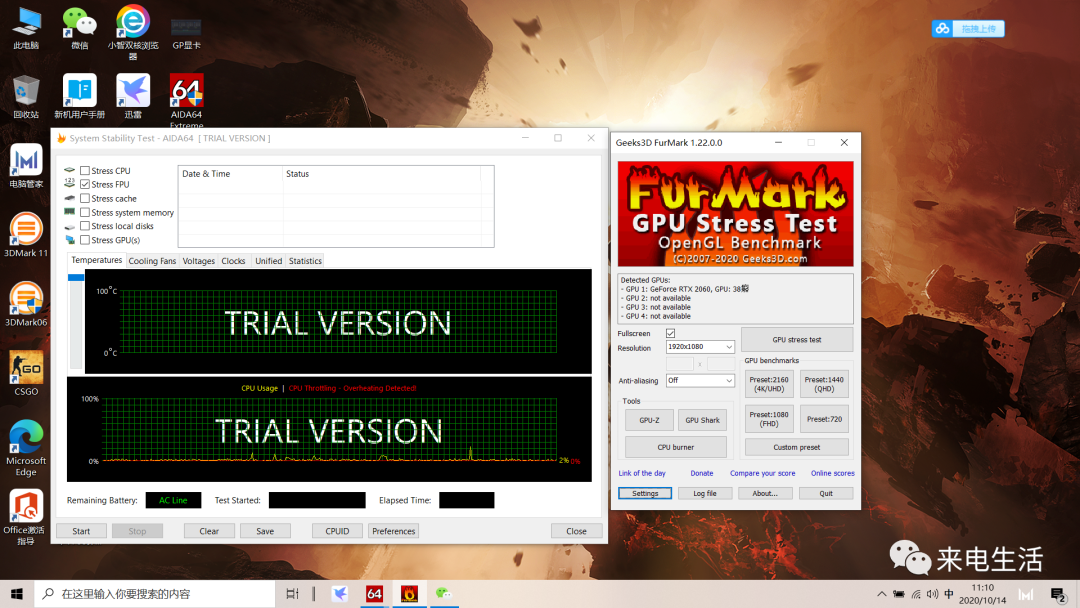Image resolution: width=1080 pixels, height=608 pixels.
Task: Click the cloud upload widget at top right
Action: (968, 28)
